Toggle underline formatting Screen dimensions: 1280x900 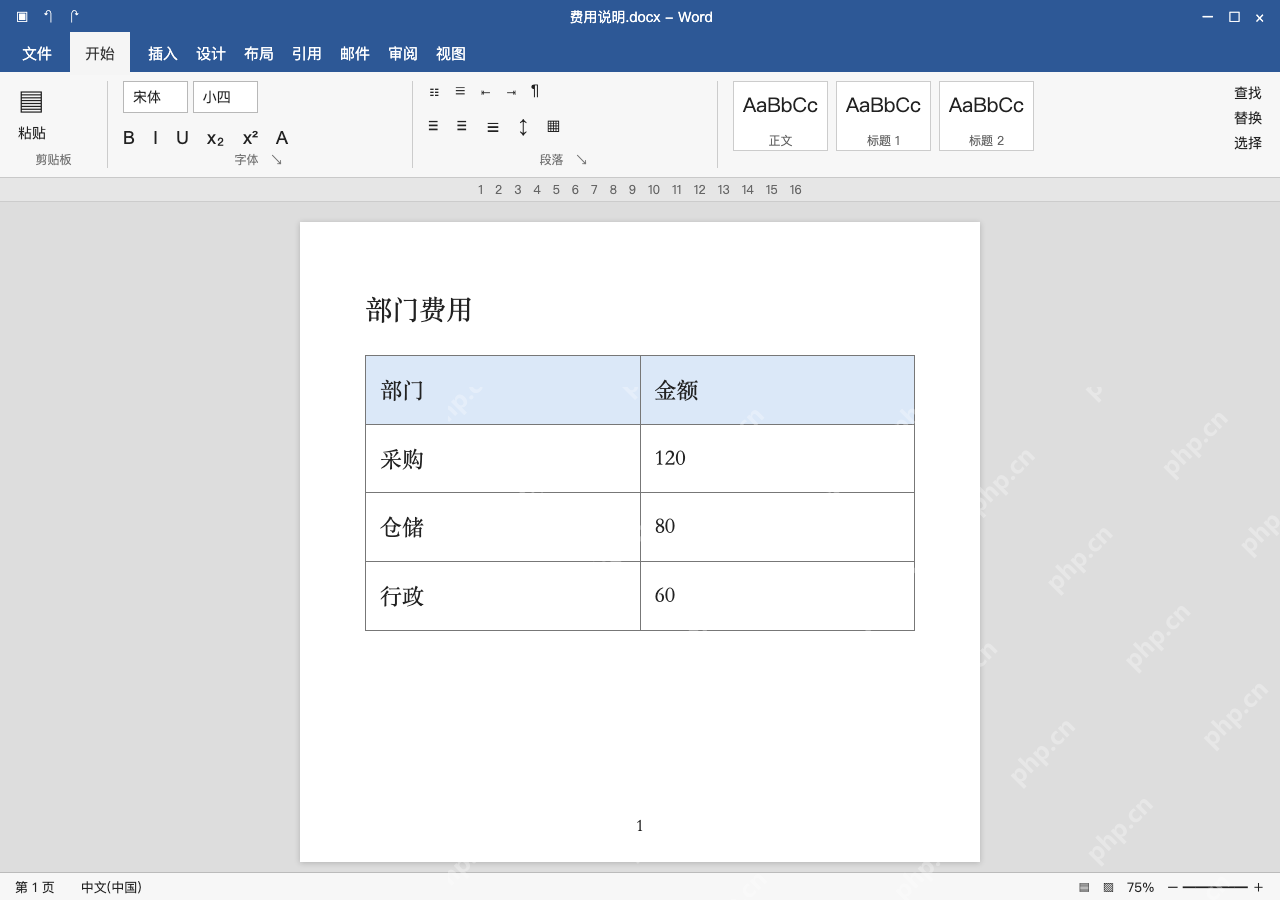pos(182,139)
